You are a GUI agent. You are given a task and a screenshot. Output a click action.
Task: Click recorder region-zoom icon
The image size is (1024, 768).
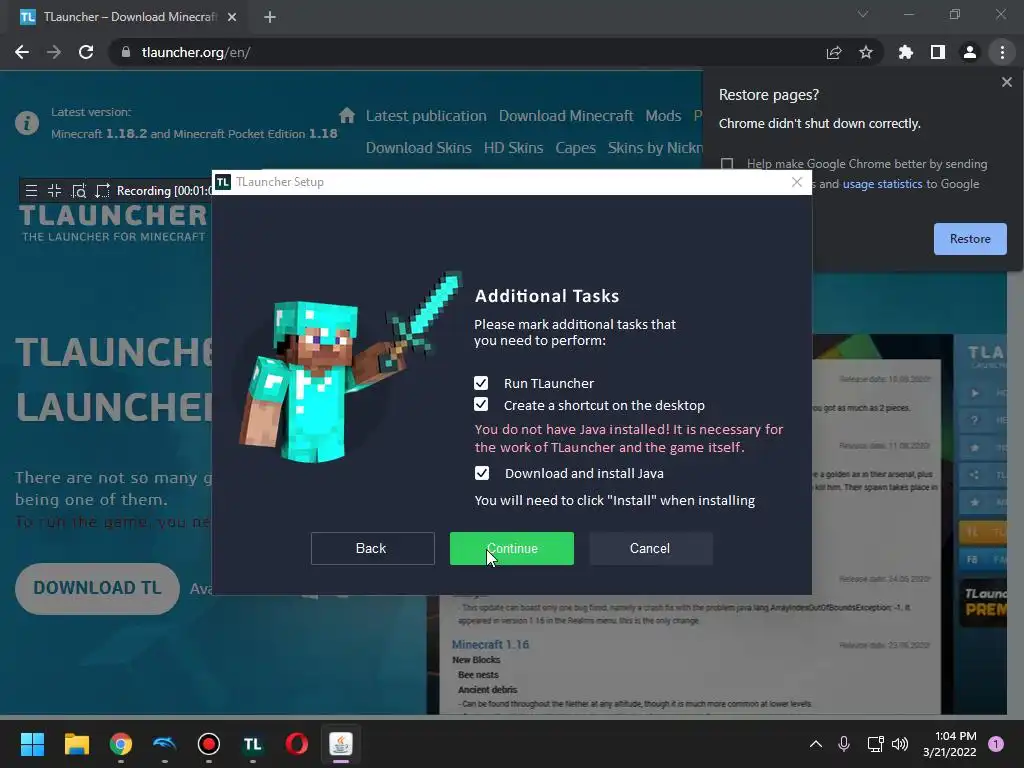[x=78, y=191]
